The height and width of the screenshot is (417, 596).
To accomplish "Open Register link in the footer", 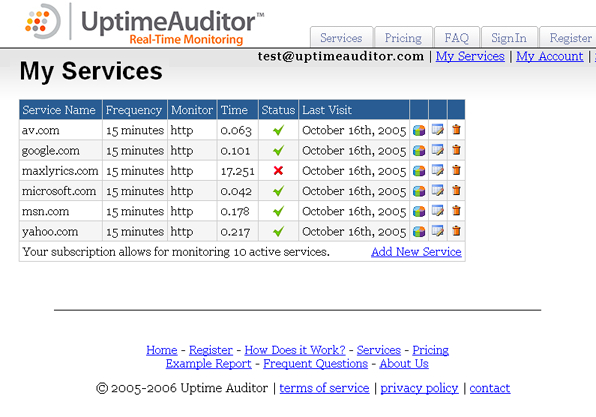I will (211, 350).
